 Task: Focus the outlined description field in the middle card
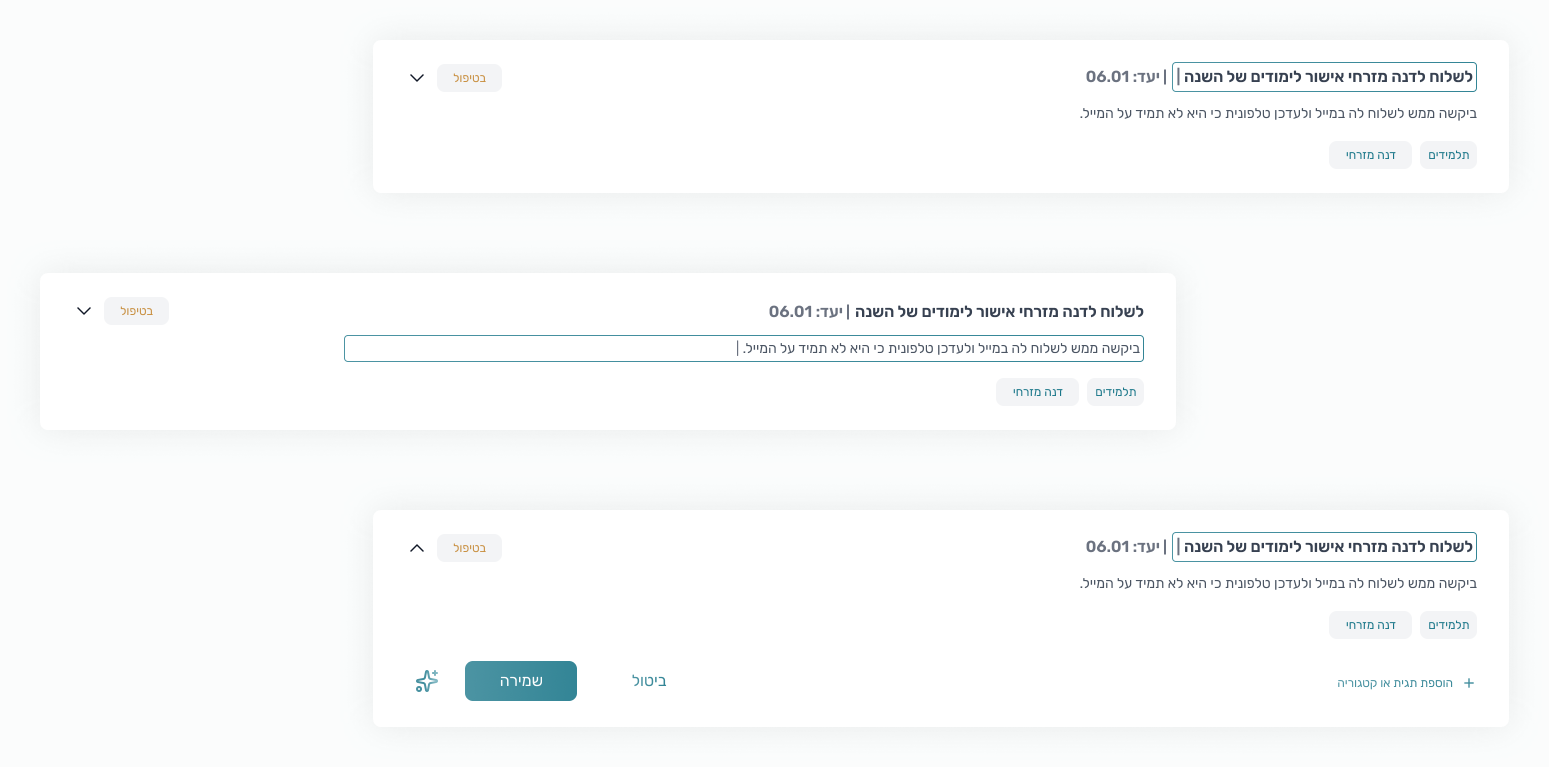744,348
